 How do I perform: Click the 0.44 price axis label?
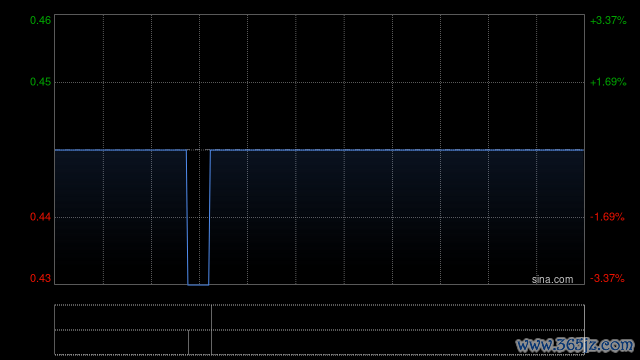pos(40,217)
